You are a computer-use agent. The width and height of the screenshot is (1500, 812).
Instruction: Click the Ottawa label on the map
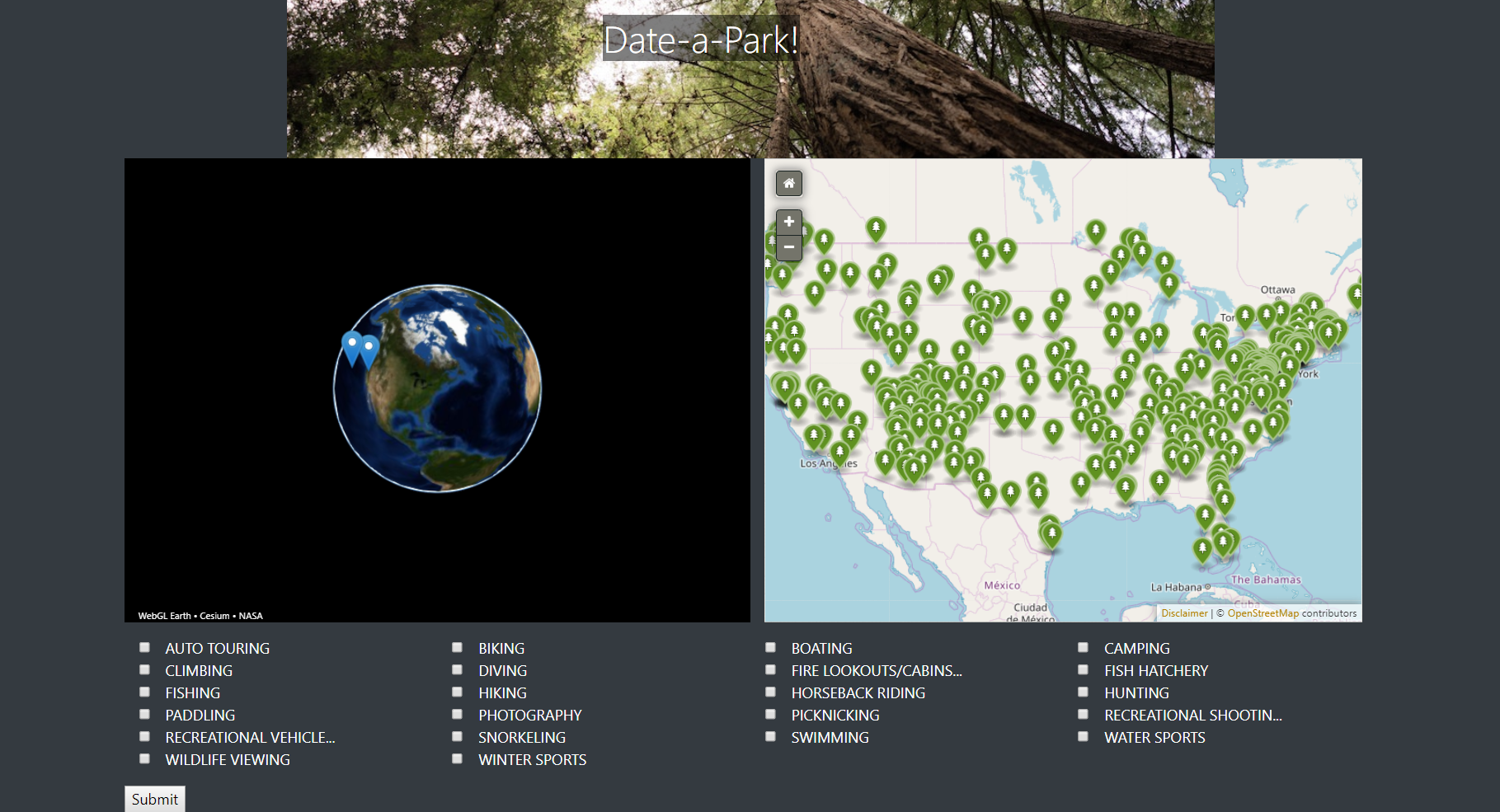[1277, 289]
